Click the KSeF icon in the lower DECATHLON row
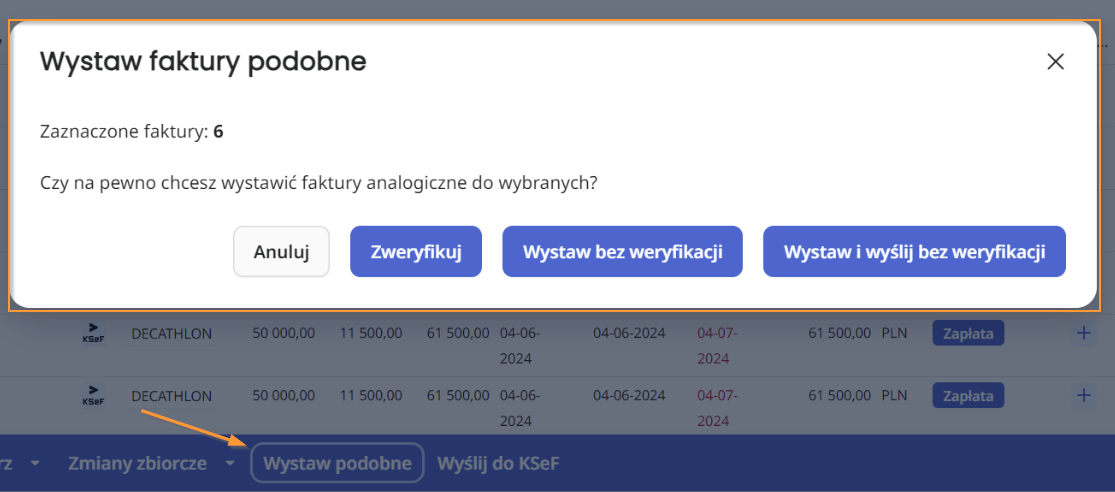Viewport: 1115px width, 492px height. [x=93, y=395]
